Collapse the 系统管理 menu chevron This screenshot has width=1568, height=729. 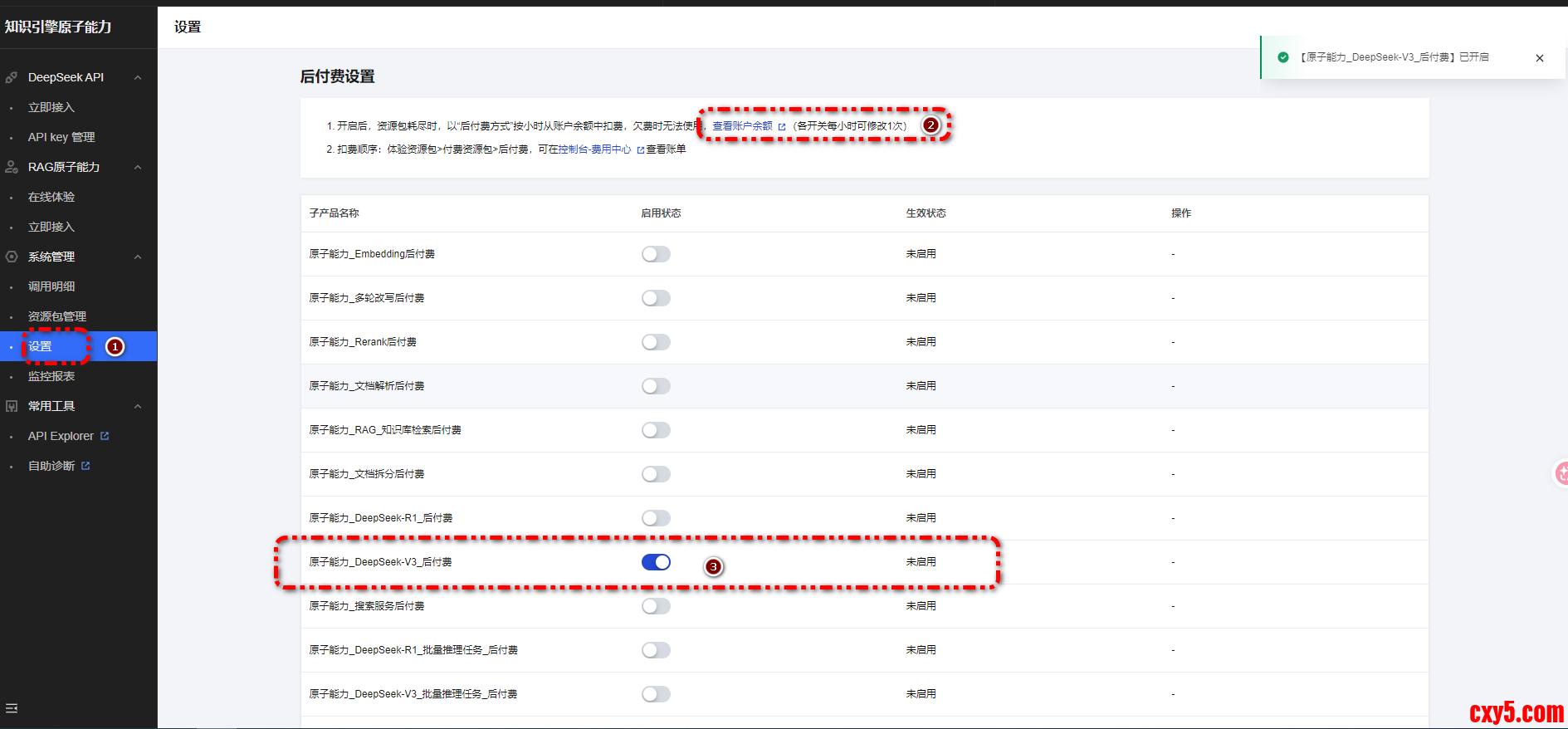[138, 257]
